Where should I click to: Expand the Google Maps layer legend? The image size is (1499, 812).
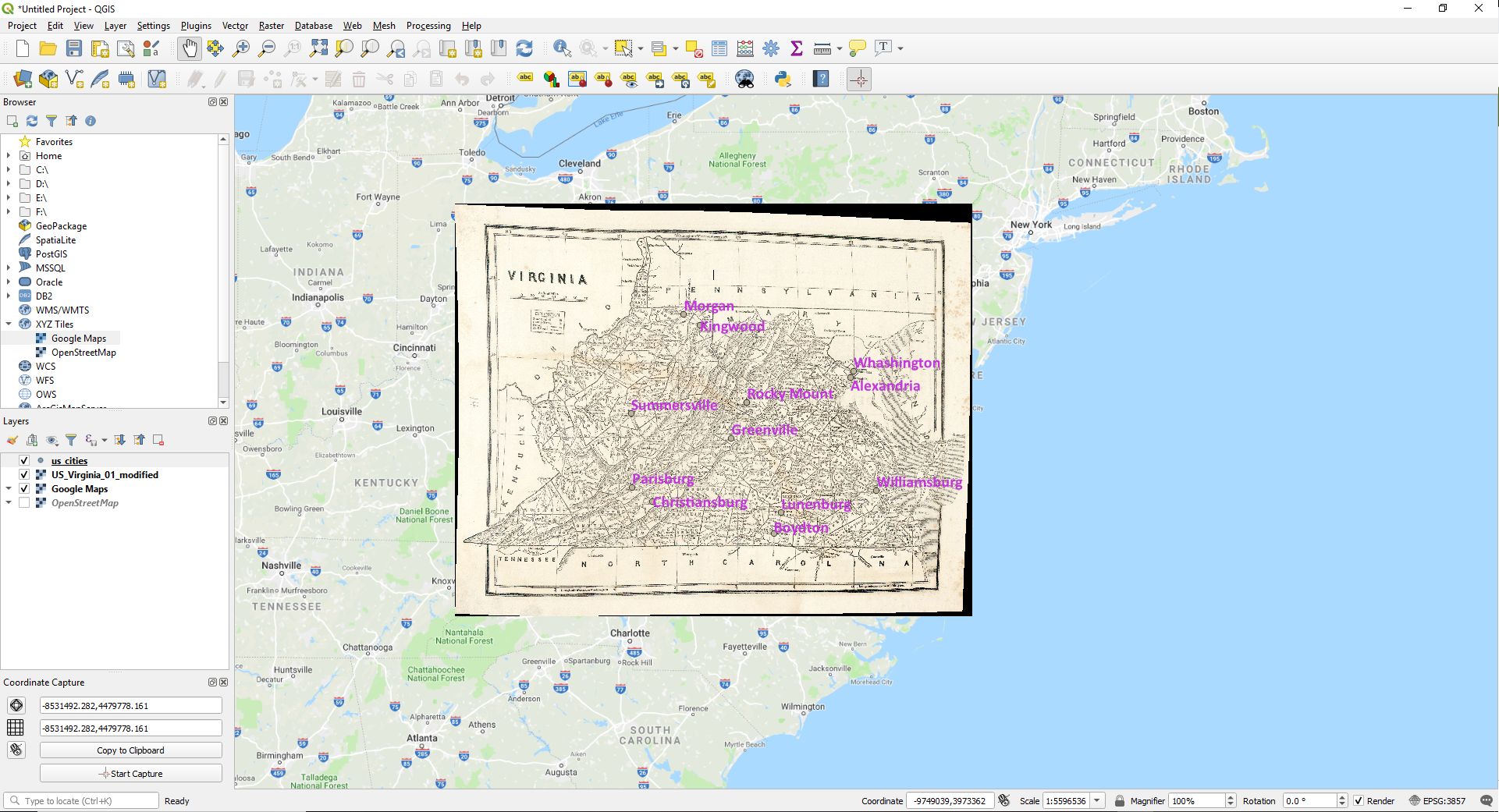tap(9, 489)
